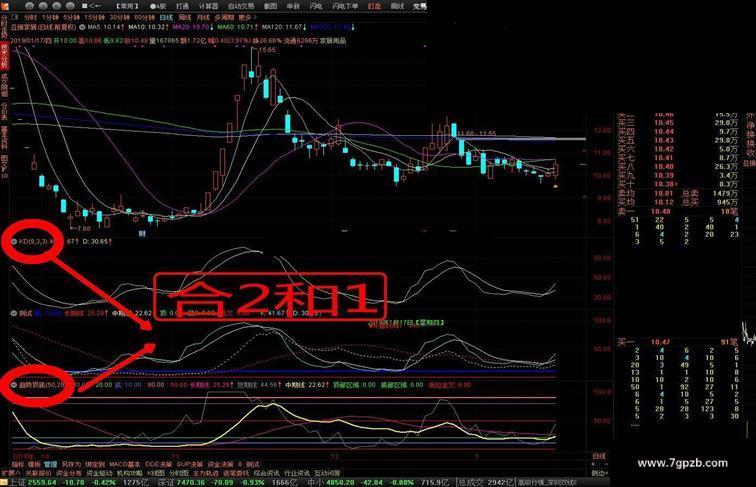Switch to the 60分钟 period tab
The image size is (756, 487).
pyautogui.click(x=145, y=17)
